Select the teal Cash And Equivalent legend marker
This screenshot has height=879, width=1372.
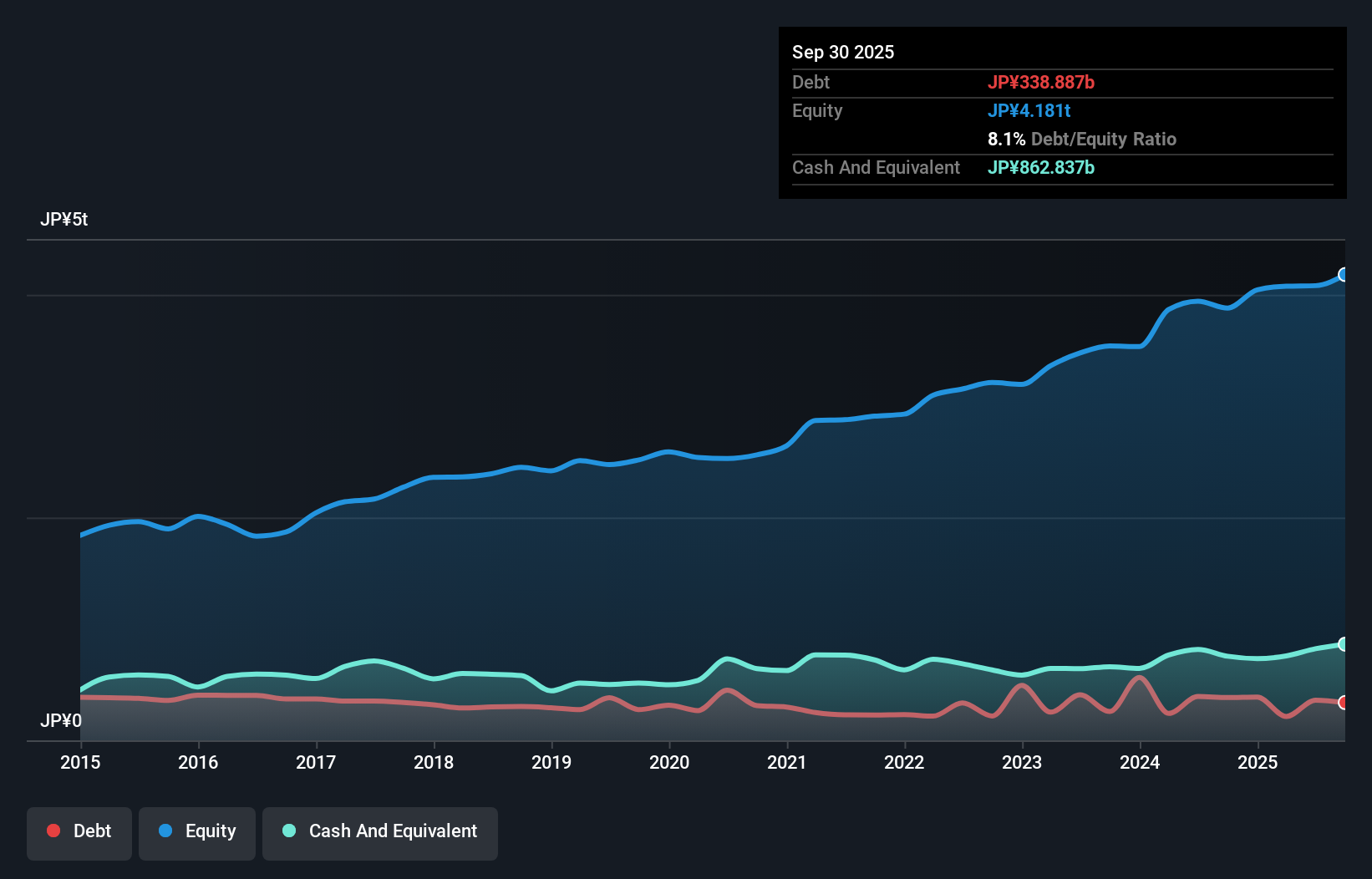(287, 831)
